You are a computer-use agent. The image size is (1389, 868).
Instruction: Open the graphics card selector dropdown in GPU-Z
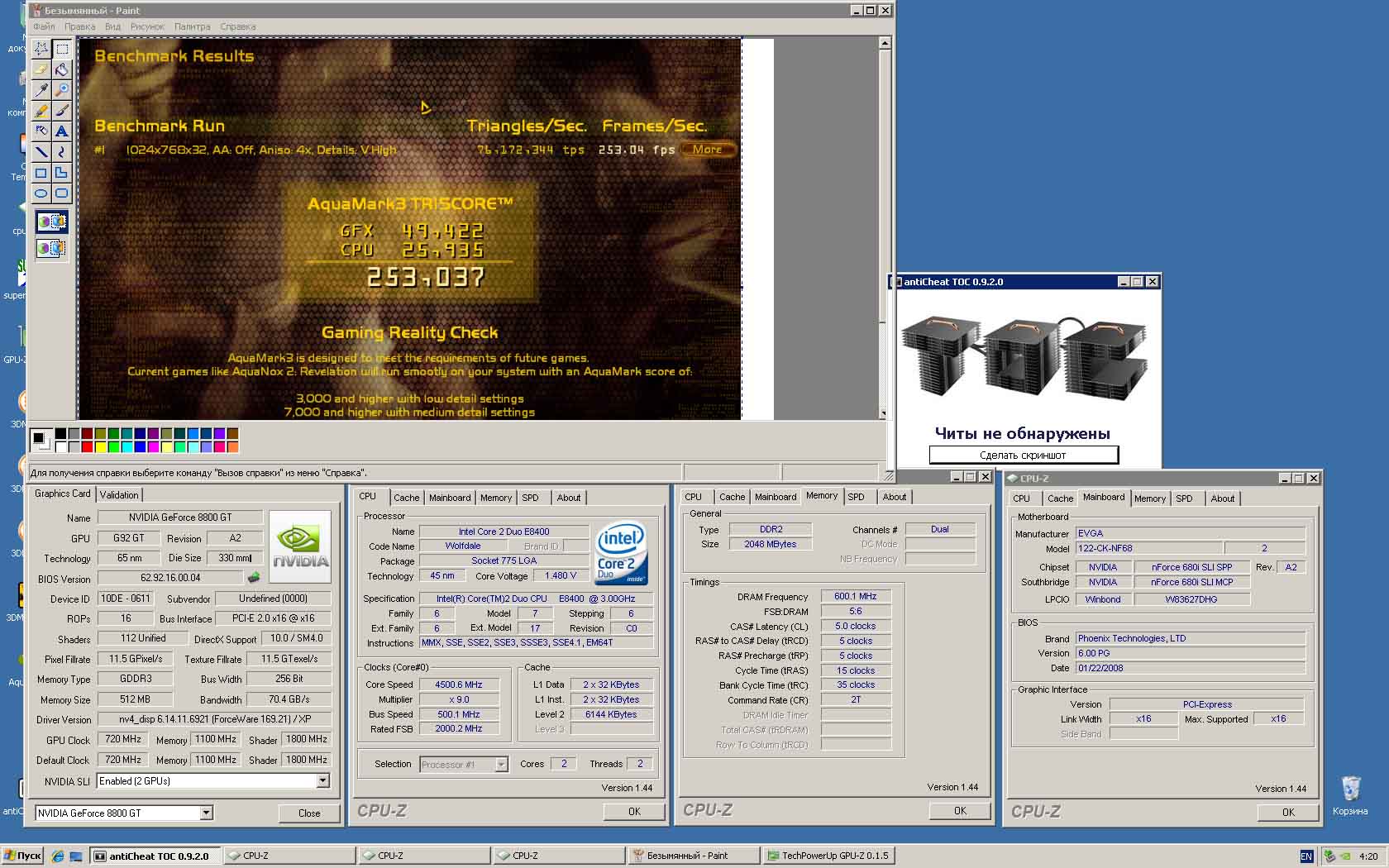tap(206, 813)
